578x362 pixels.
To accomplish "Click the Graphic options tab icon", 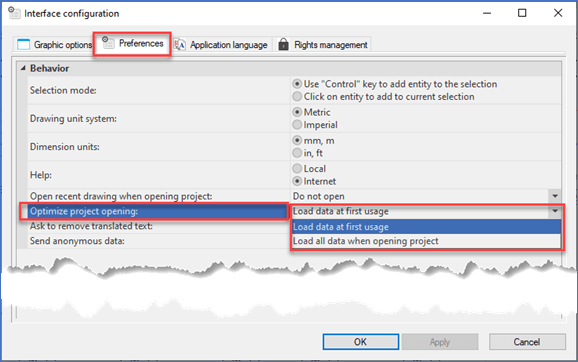I will tap(23, 44).
